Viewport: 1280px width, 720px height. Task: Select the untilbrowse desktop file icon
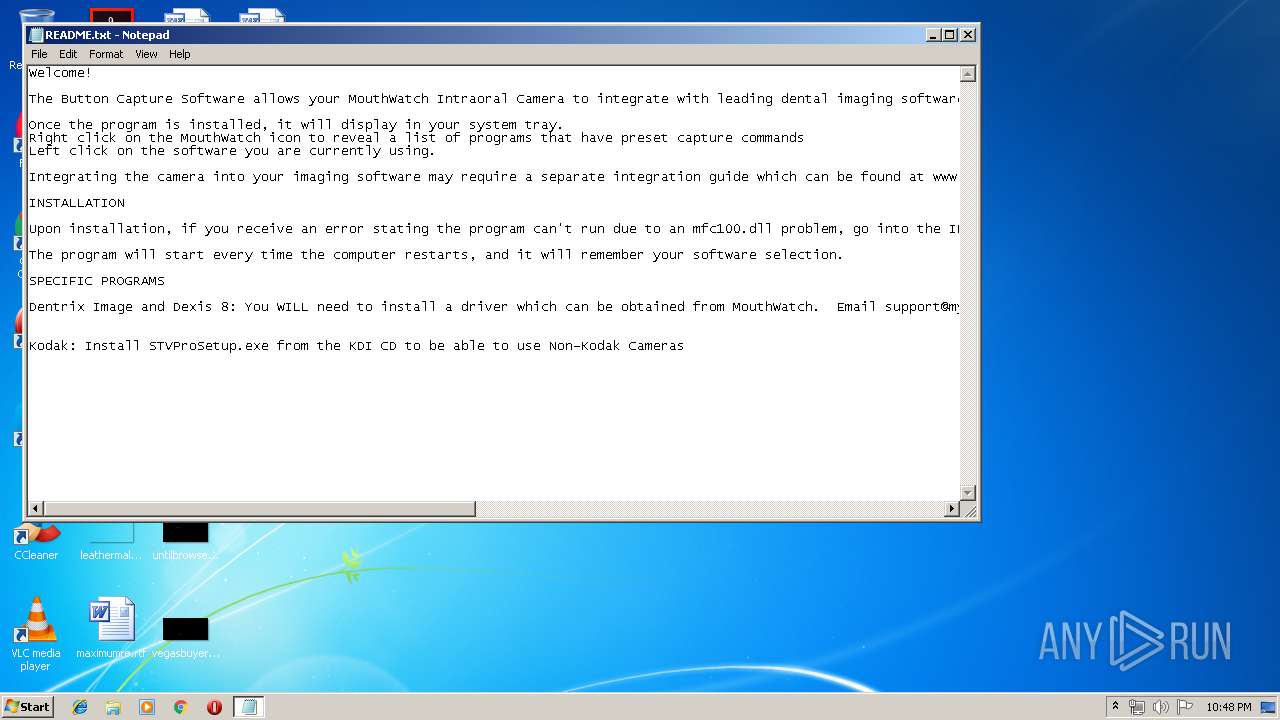186,542
